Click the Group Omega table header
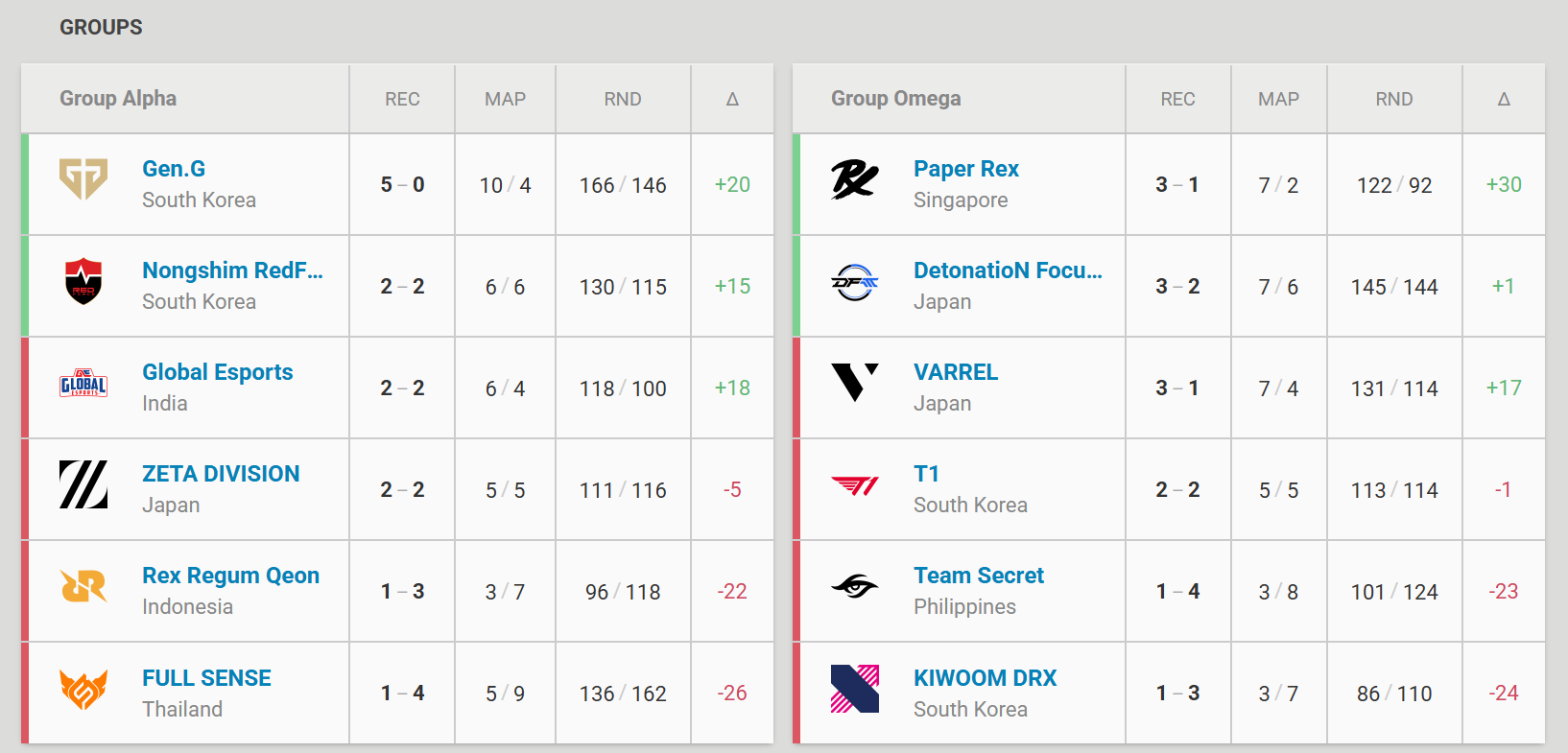Screen dimensions: 1568x753 pyautogui.click(x=896, y=99)
